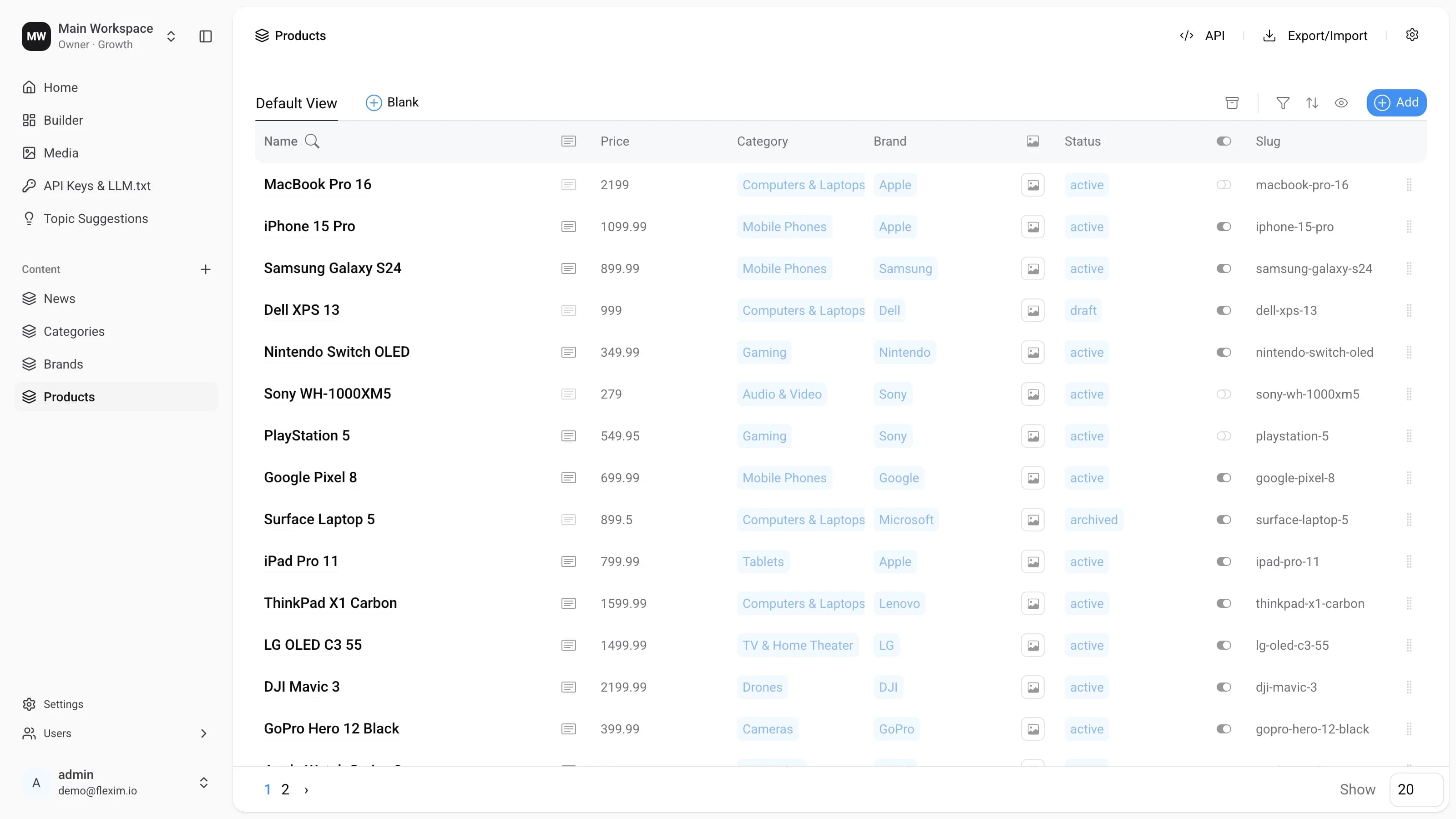Toggle the Surface Laptop 5 switch
Viewport: 1456px width, 819px height.
(1223, 520)
